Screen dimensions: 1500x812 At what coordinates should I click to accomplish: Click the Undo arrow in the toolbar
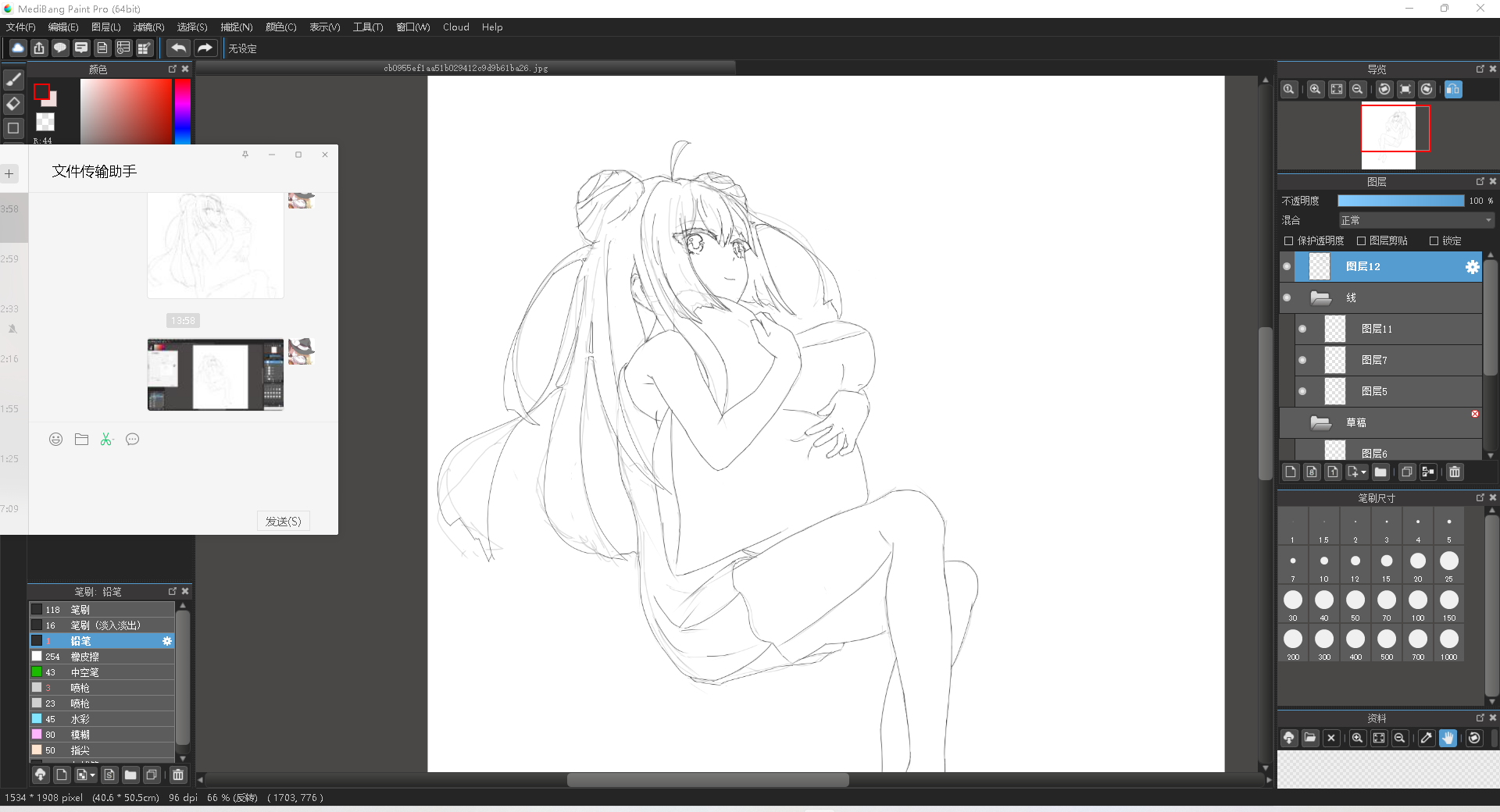click(178, 48)
